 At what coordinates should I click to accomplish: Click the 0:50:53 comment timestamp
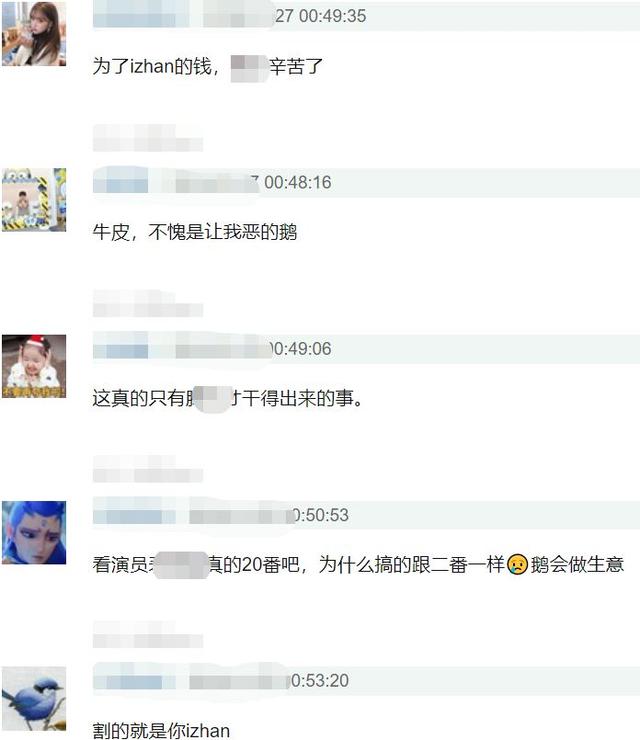pyautogui.click(x=321, y=515)
